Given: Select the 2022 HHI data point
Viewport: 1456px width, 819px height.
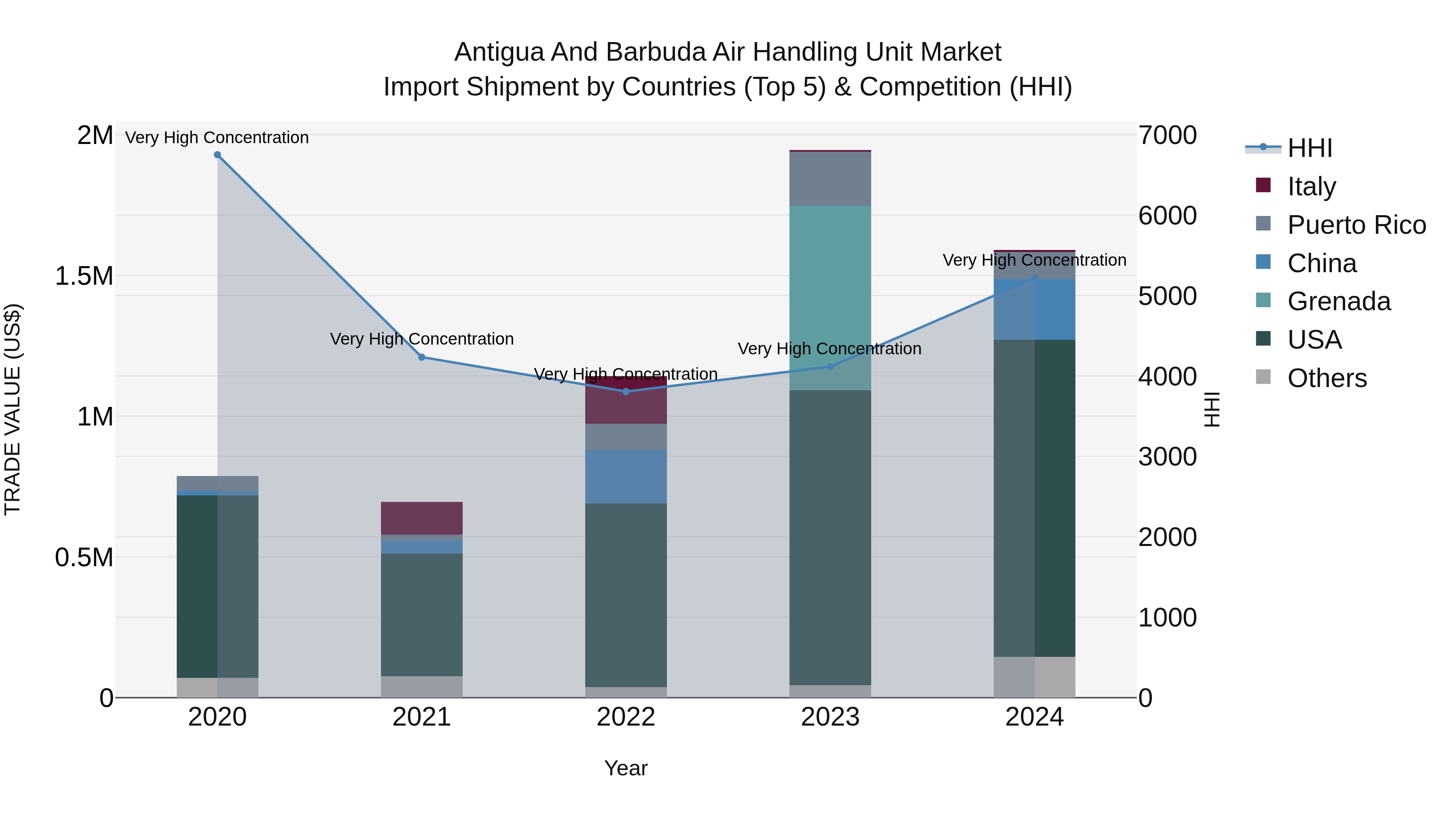Looking at the screenshot, I should tap(626, 391).
